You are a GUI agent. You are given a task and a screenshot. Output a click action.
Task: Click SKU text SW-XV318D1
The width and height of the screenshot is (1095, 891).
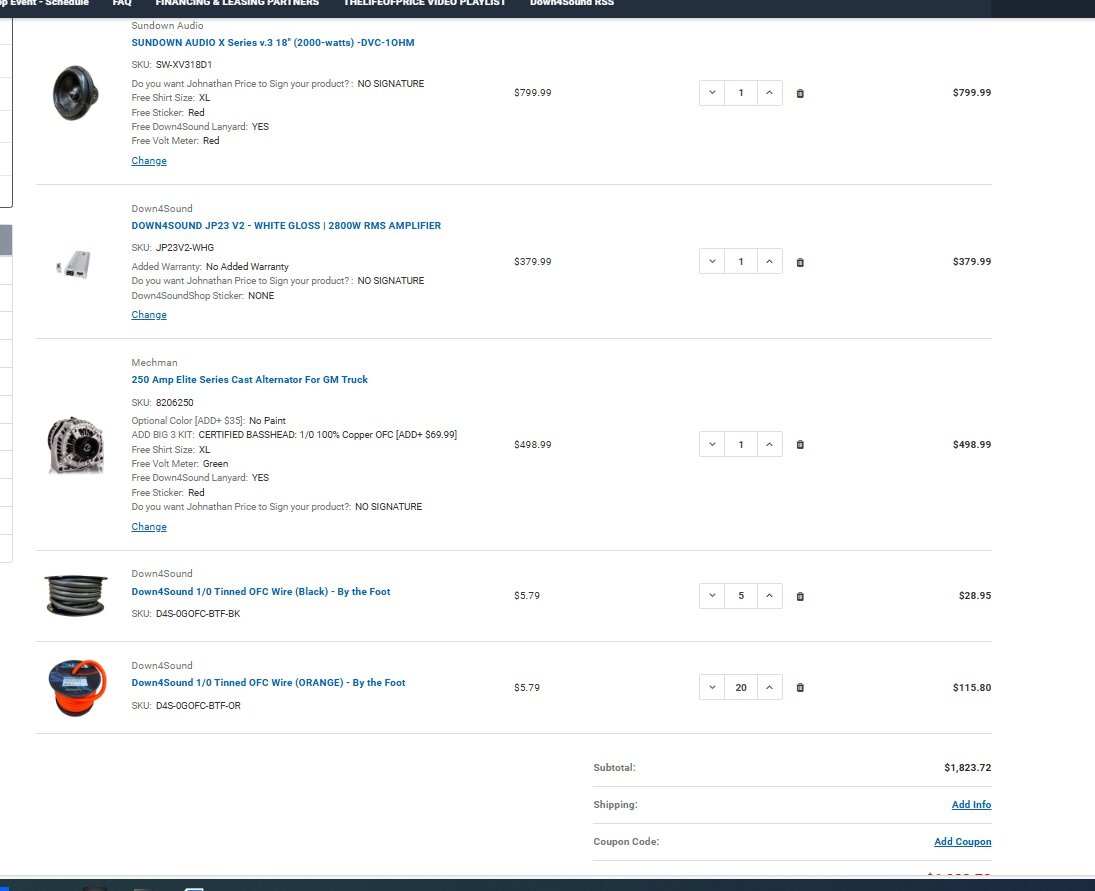tap(184, 64)
